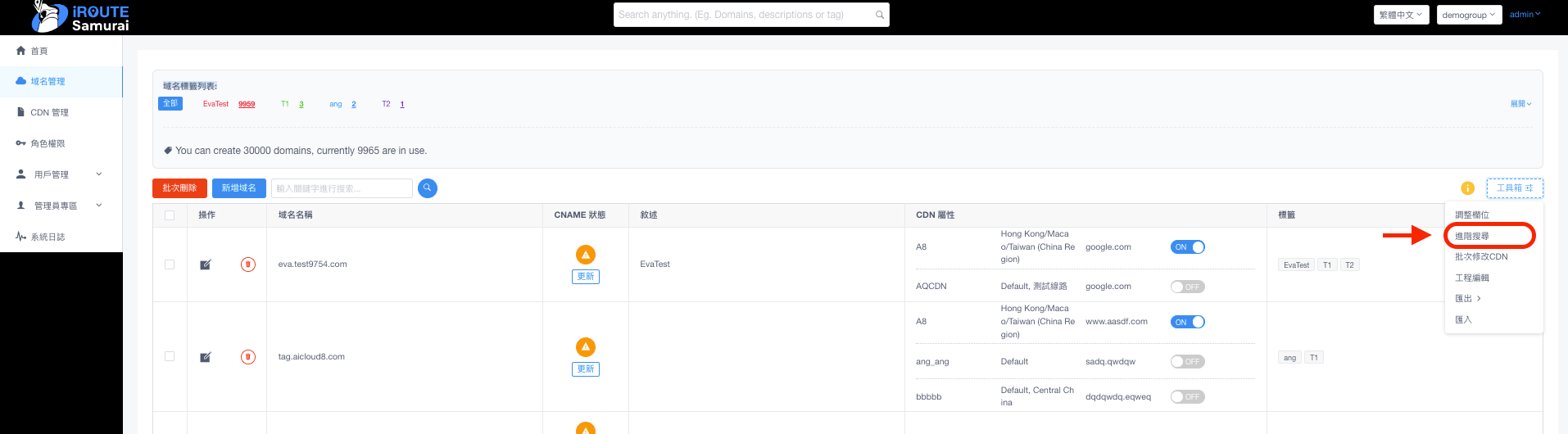Click the 新增域名 button
Screen dimensions: 1568x434
pyautogui.click(x=238, y=188)
